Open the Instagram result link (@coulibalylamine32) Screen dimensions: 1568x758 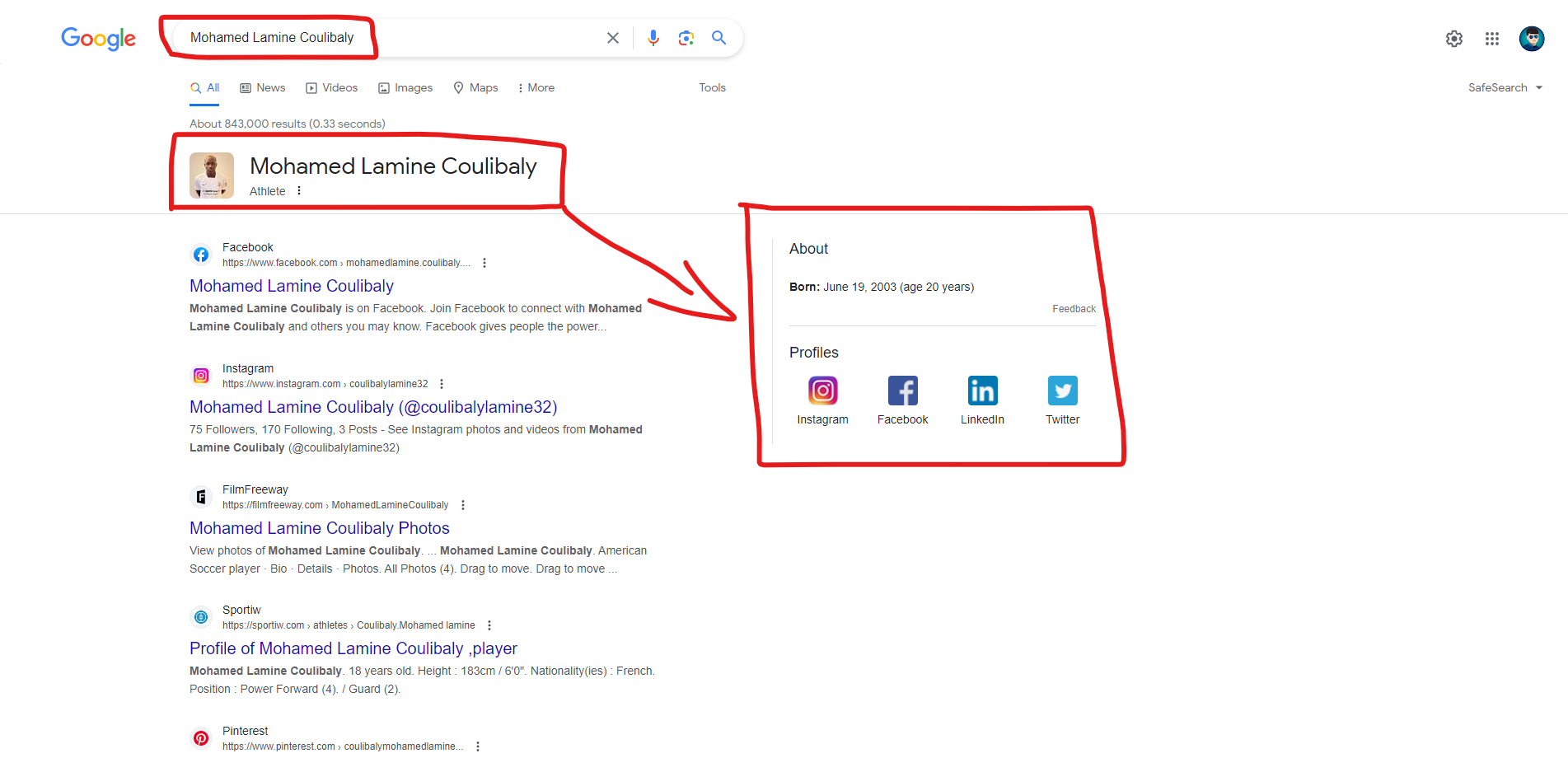coord(373,407)
